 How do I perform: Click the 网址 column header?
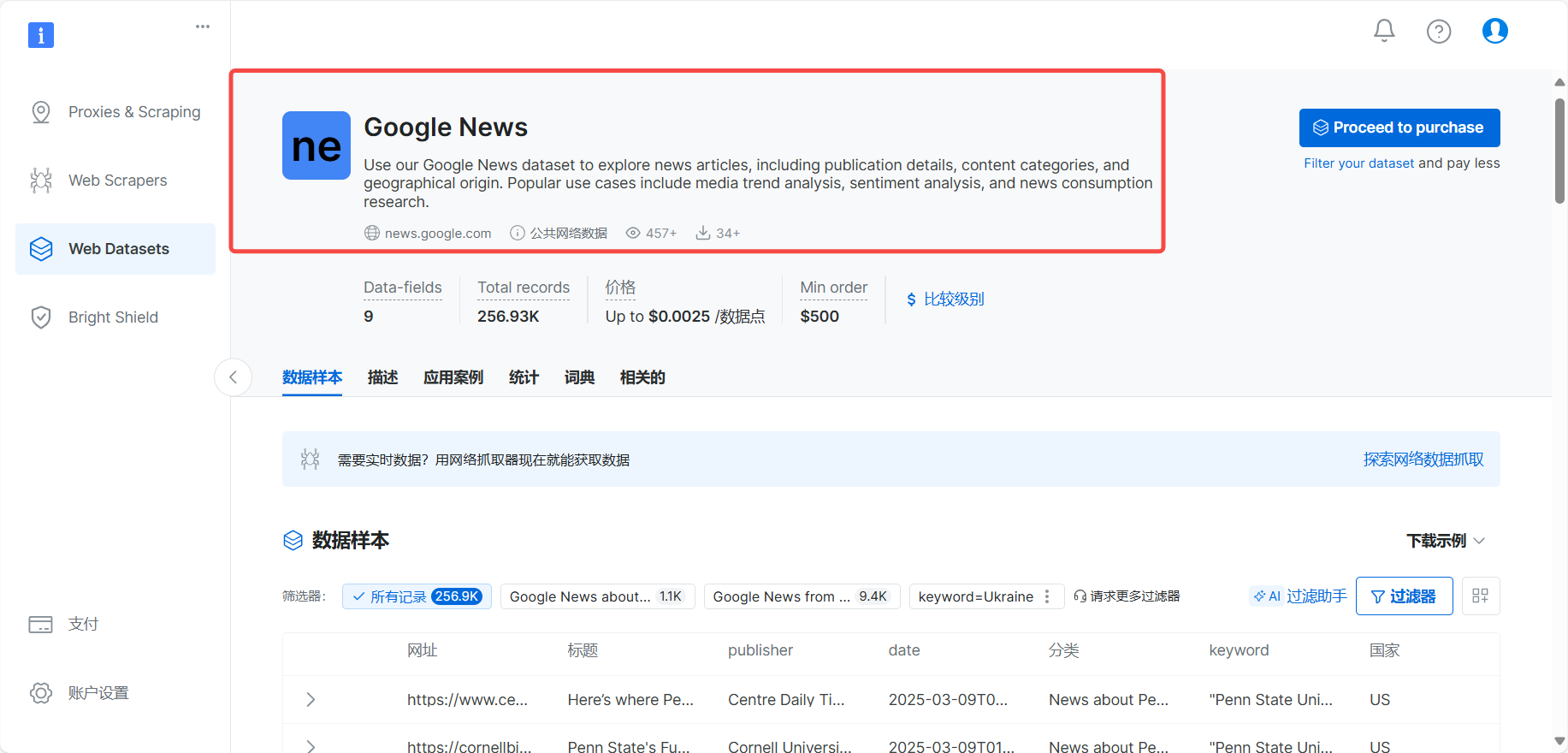coord(423,650)
